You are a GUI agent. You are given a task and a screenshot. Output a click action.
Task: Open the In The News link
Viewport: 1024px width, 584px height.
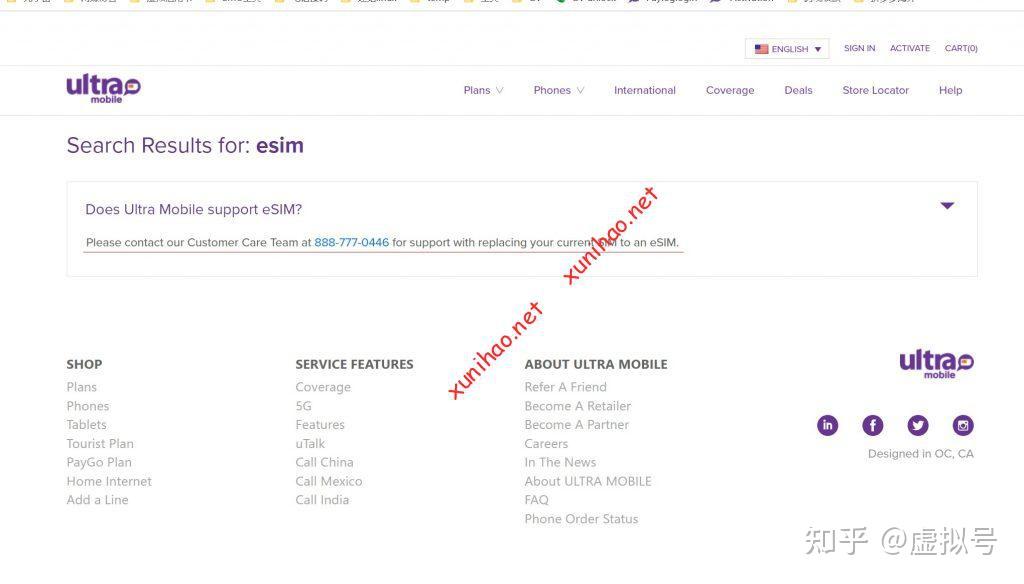click(560, 462)
